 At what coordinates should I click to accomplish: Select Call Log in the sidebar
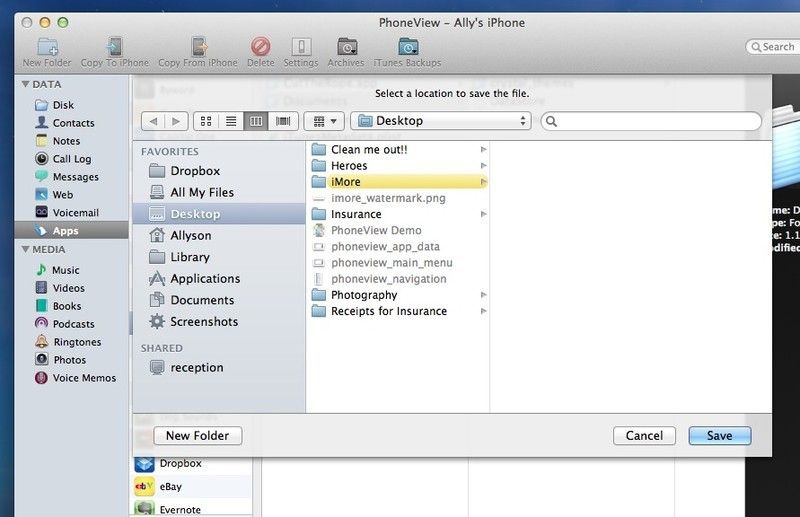click(71, 159)
